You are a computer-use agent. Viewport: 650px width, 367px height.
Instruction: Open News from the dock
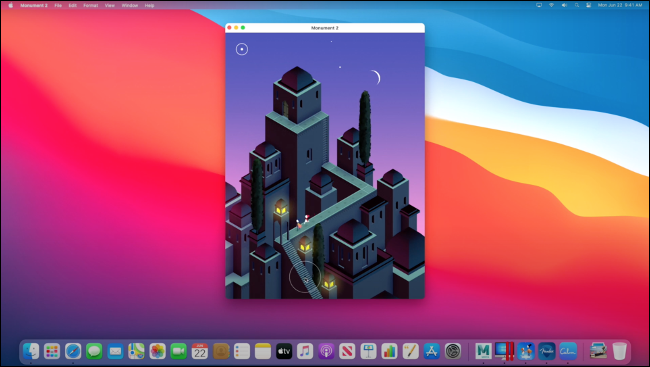point(347,351)
